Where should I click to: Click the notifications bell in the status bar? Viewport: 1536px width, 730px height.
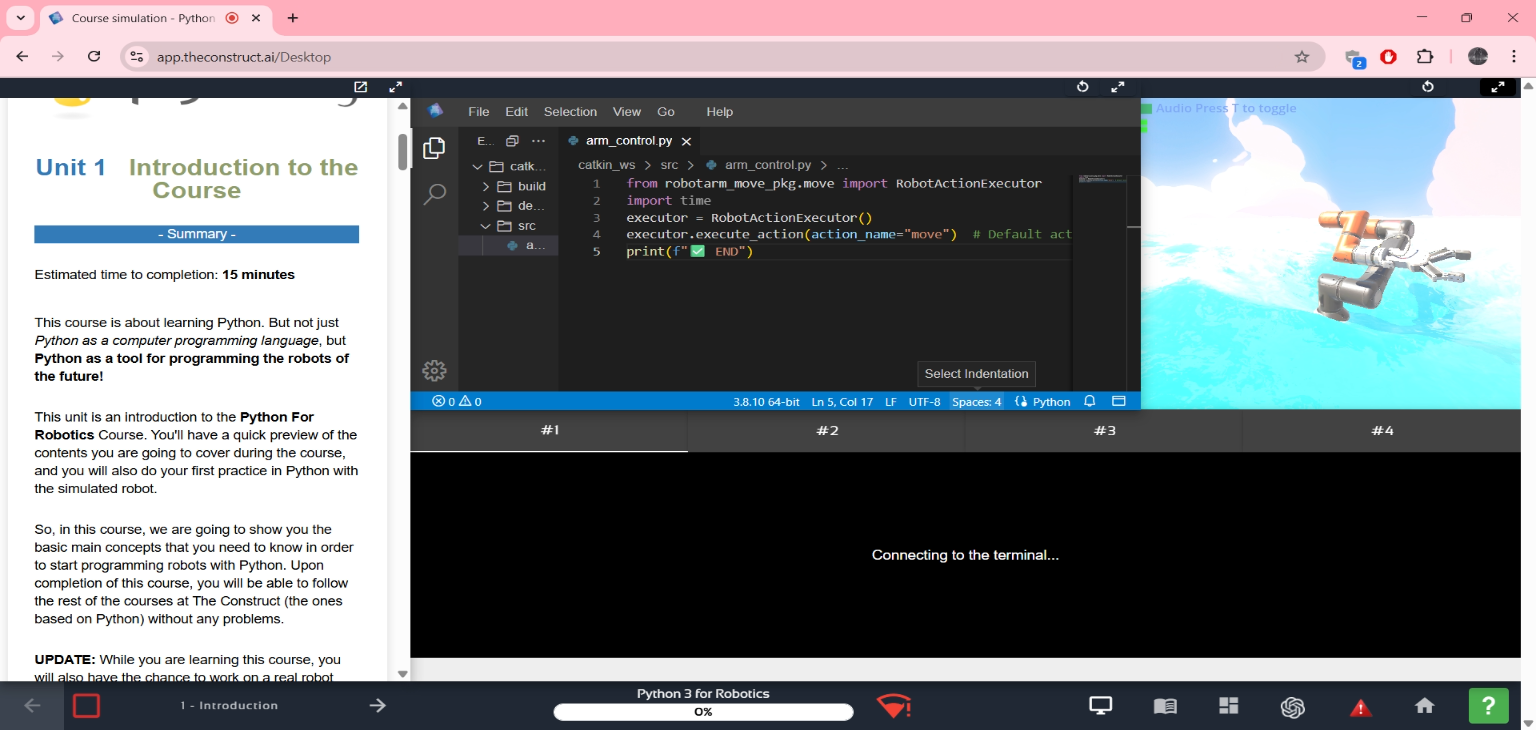pyautogui.click(x=1090, y=401)
